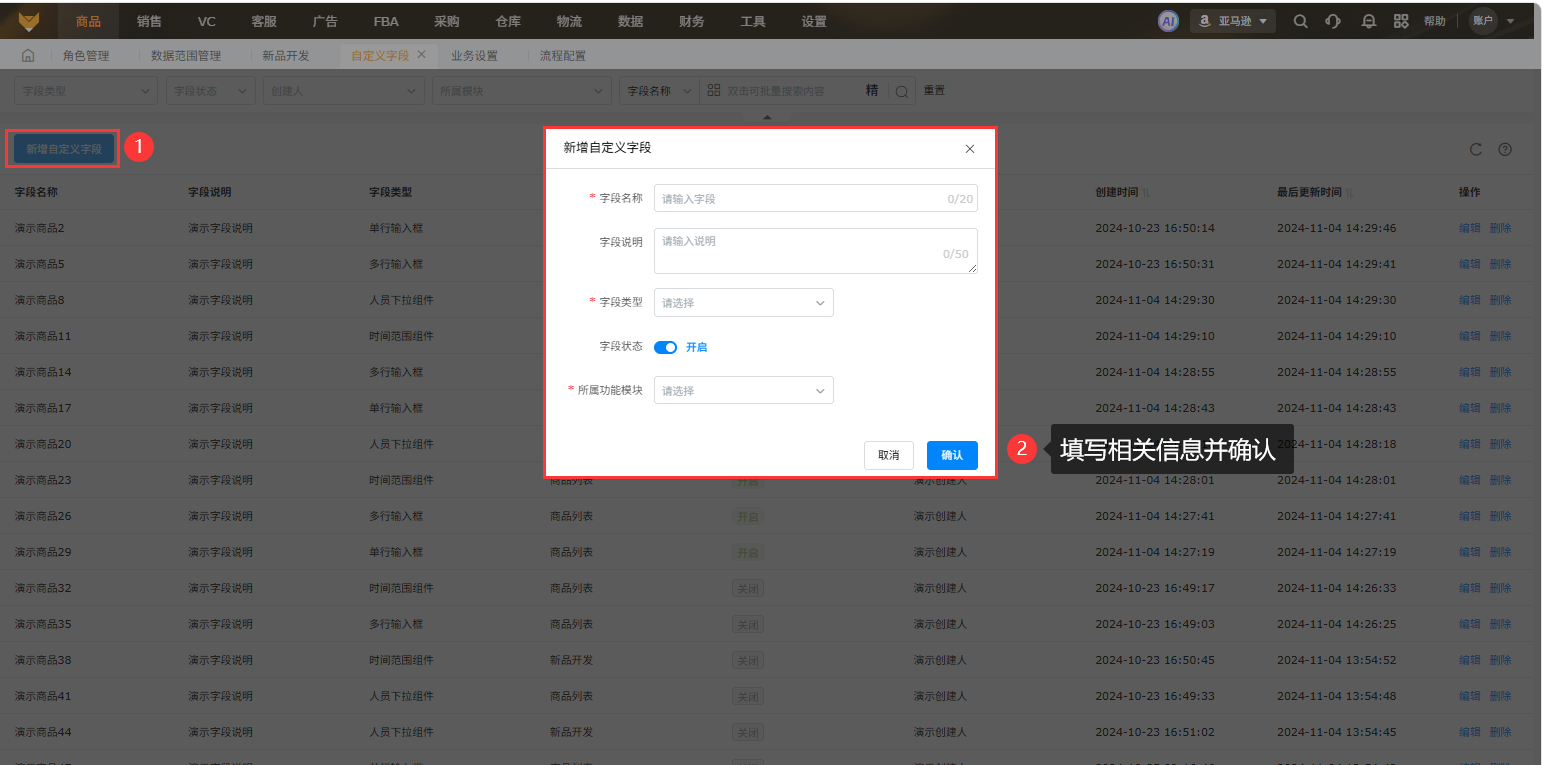1545x765 pixels.
Task: Sort by 创建时间 column icon
Action: (1146, 192)
